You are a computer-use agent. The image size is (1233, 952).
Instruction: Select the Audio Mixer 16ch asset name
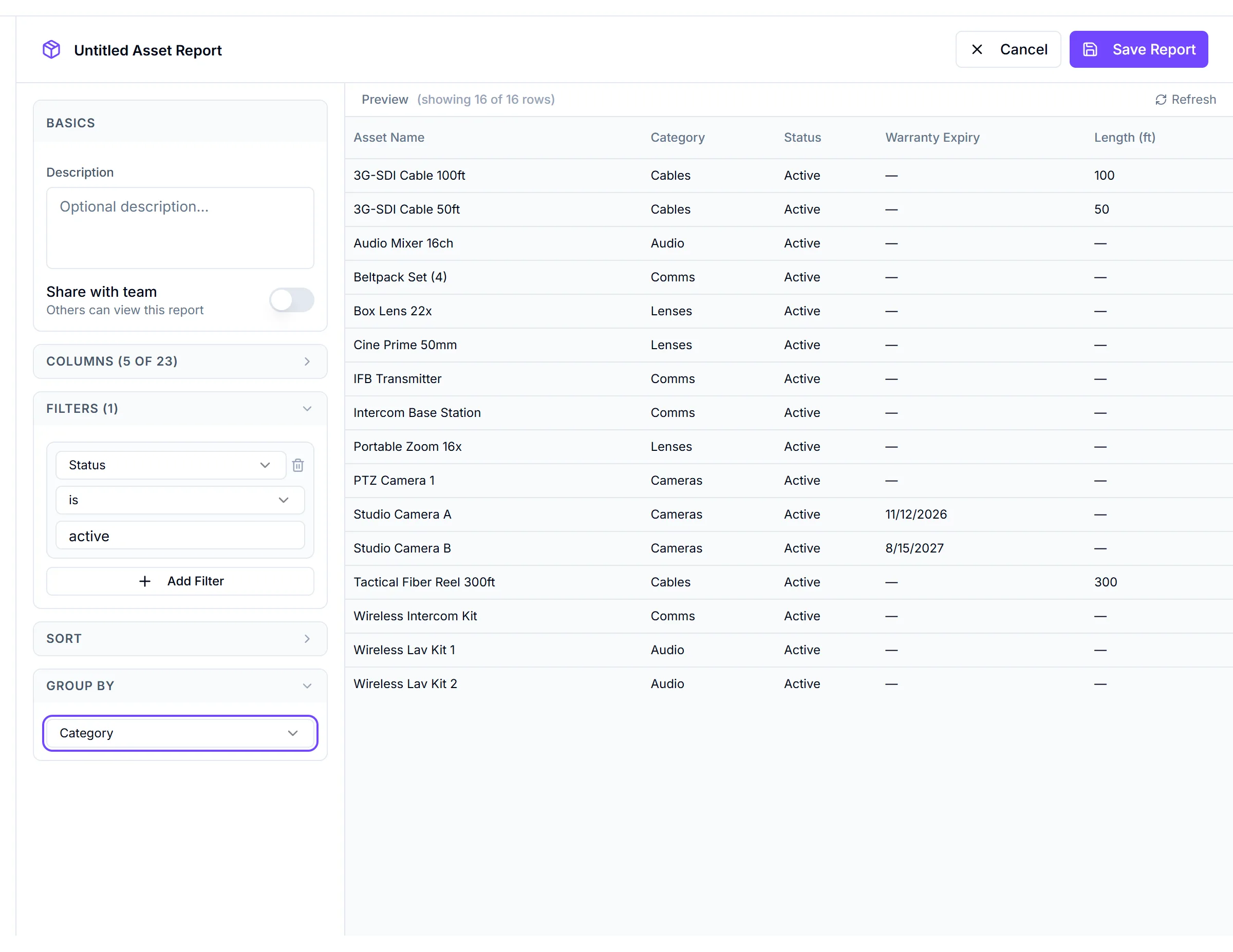(x=403, y=243)
